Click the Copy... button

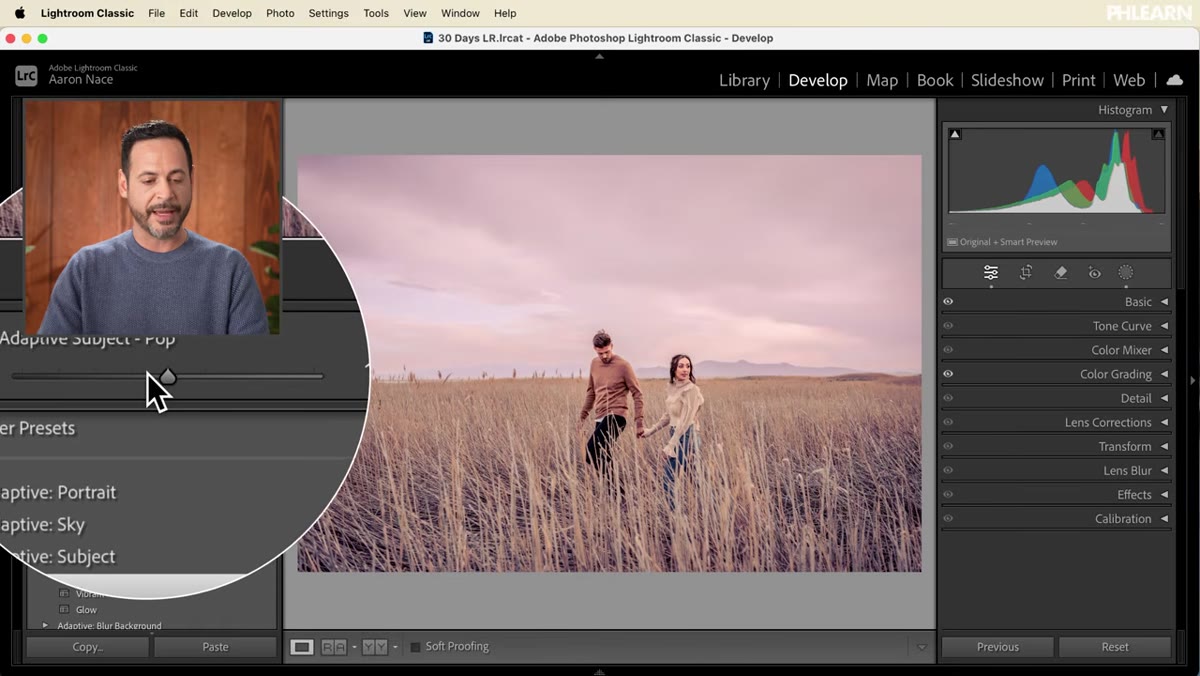click(x=88, y=647)
